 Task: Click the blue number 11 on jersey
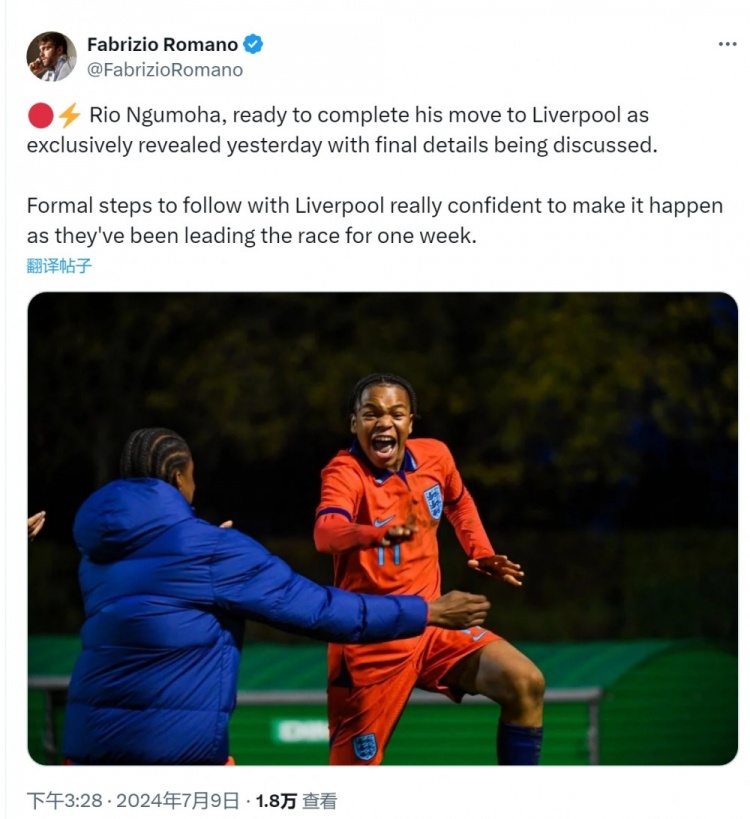coord(388,553)
